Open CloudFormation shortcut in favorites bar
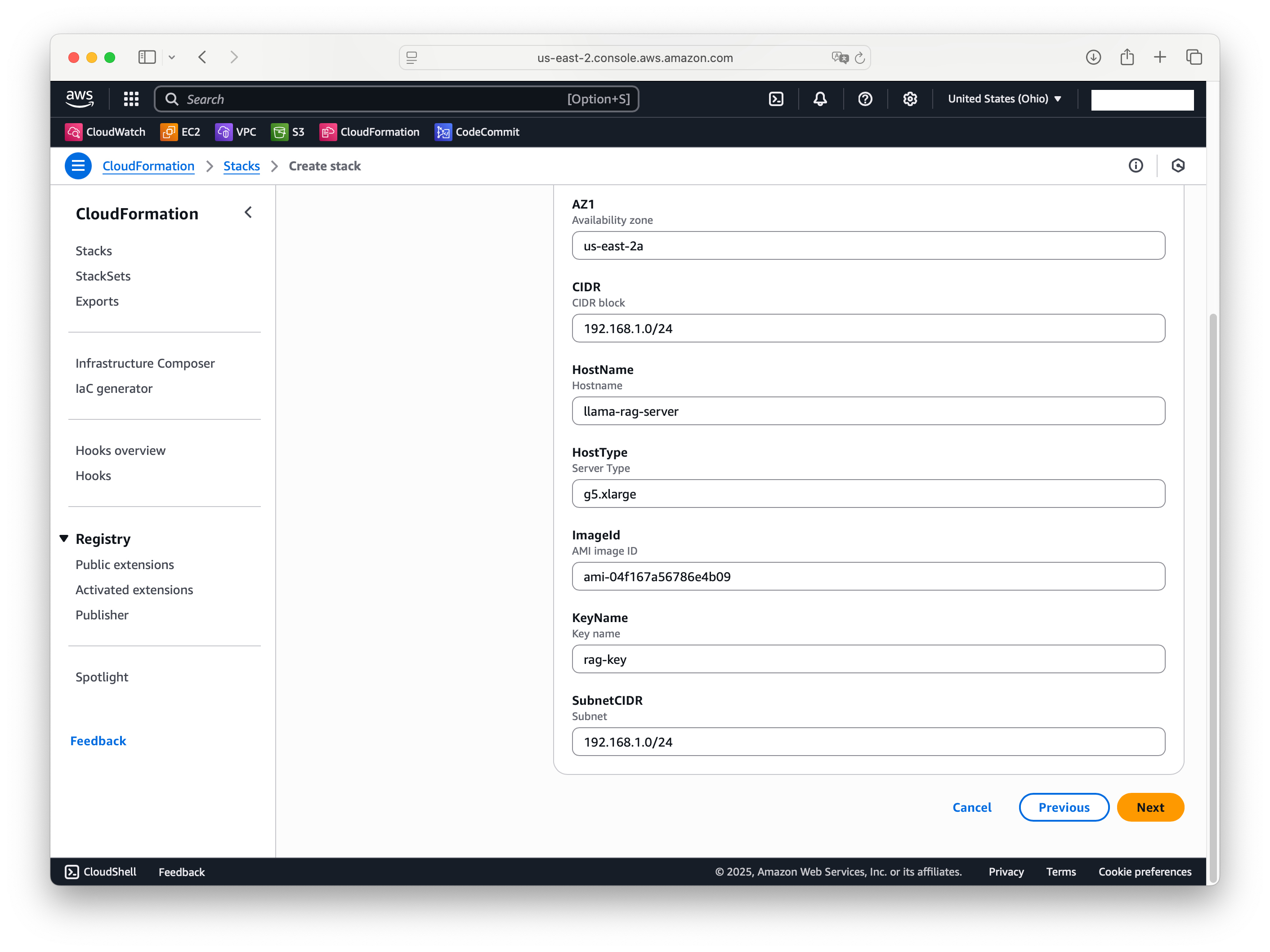 click(370, 132)
